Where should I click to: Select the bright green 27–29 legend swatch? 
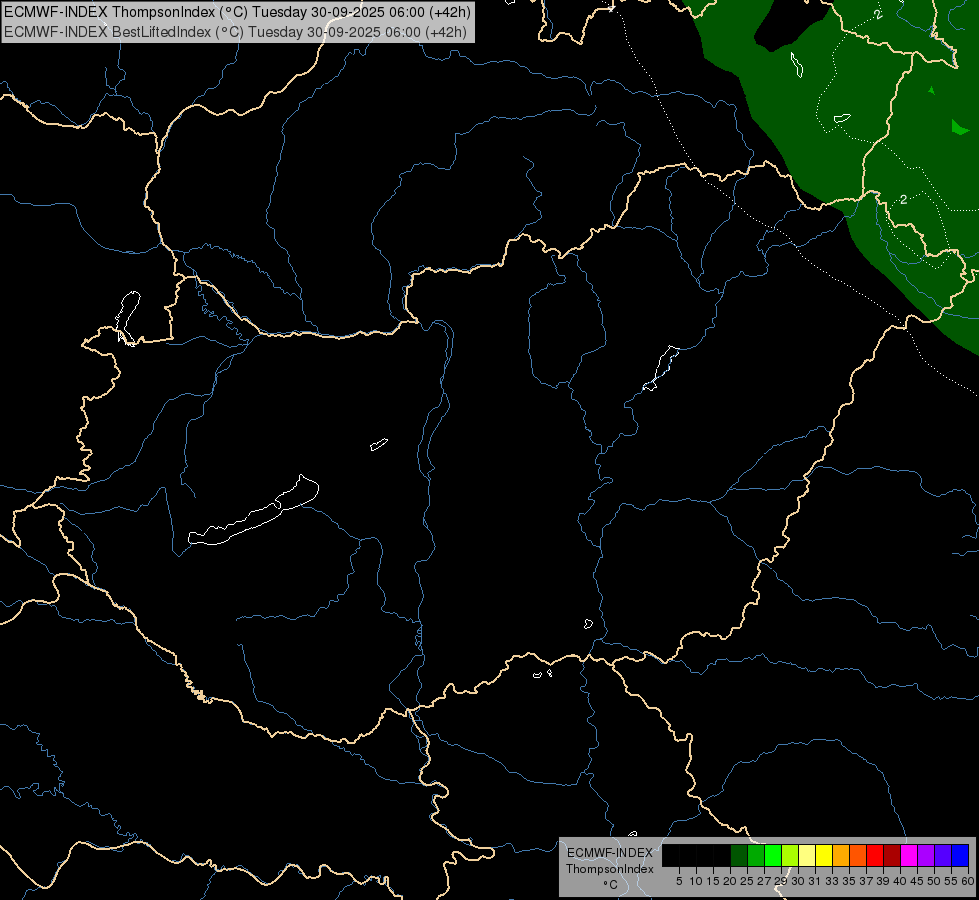click(773, 856)
